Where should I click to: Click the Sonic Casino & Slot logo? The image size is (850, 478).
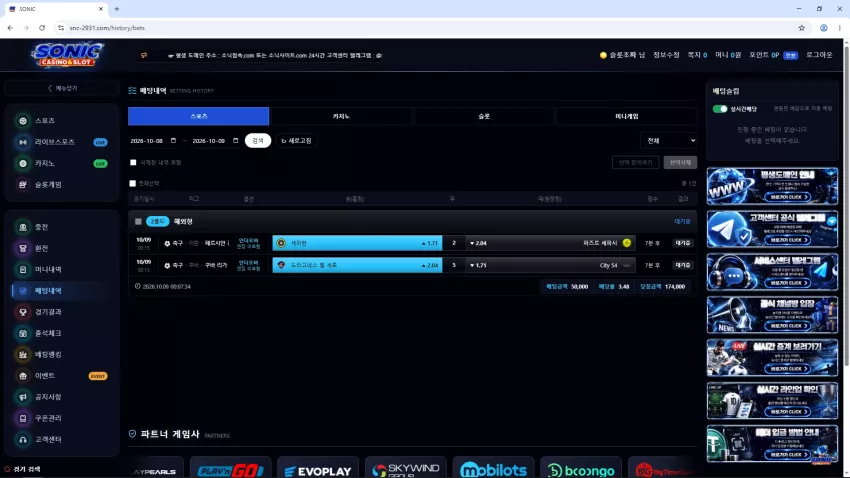pyautogui.click(x=67, y=55)
